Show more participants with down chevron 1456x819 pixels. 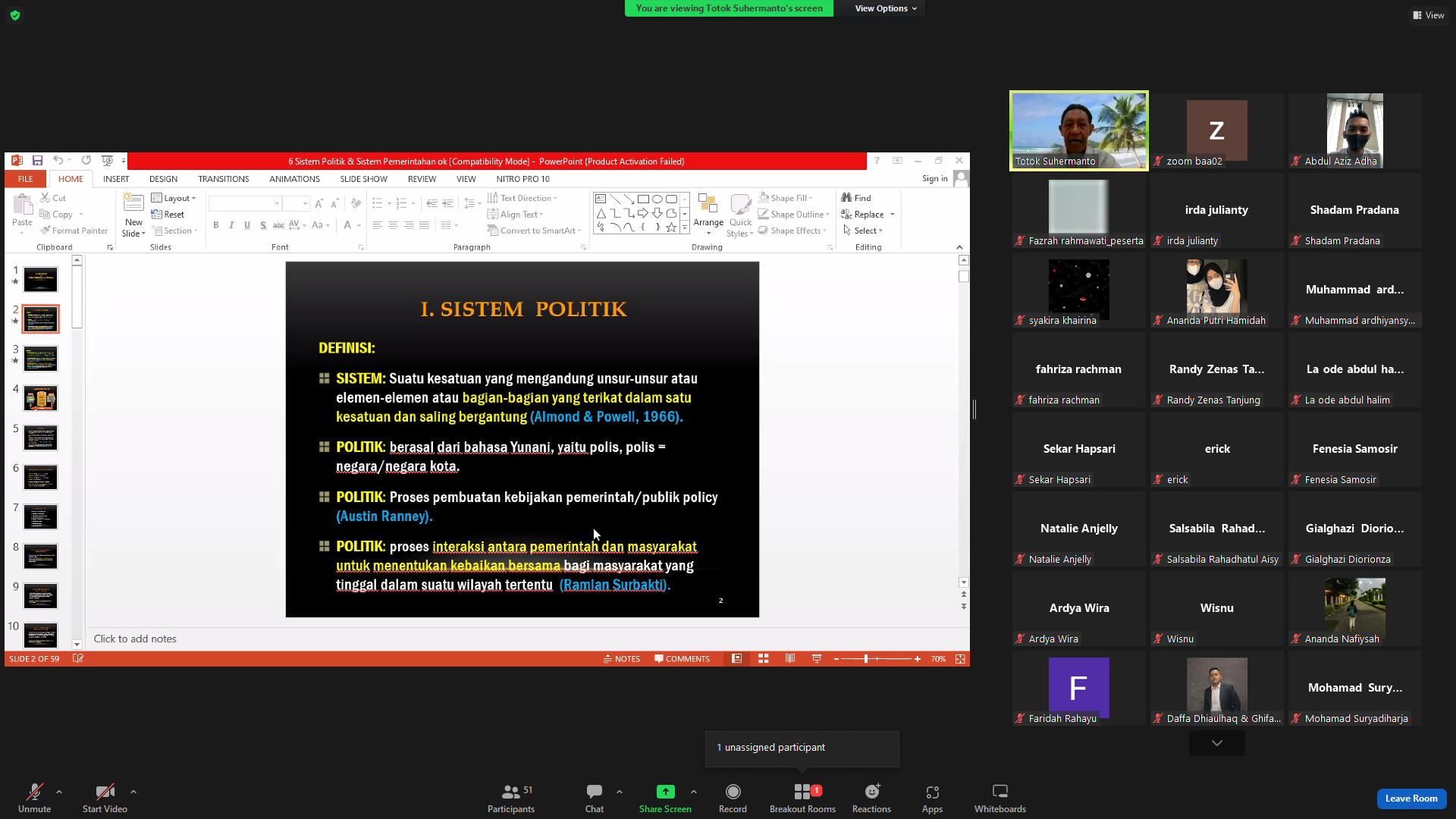click(1217, 743)
